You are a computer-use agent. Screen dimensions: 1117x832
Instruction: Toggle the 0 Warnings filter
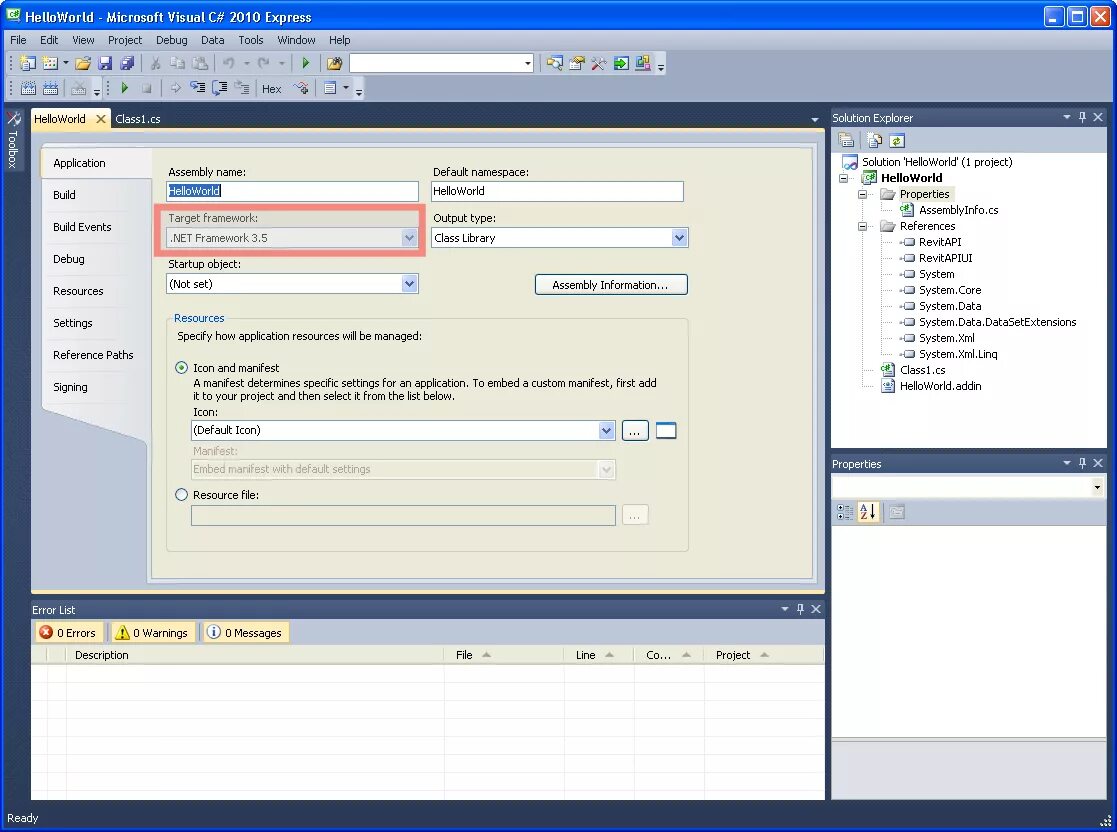point(152,633)
